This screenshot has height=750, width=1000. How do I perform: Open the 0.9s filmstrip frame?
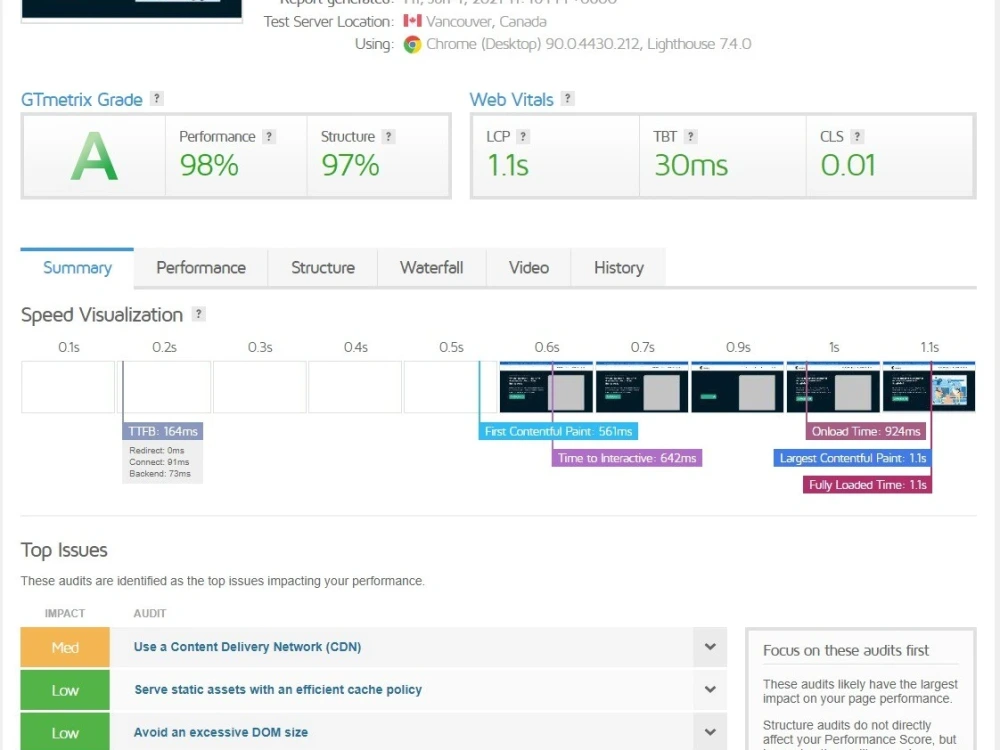[738, 387]
